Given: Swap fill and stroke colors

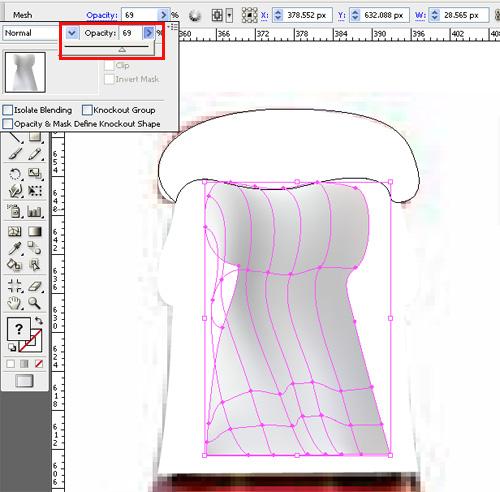Looking at the screenshot, I should (x=39, y=321).
